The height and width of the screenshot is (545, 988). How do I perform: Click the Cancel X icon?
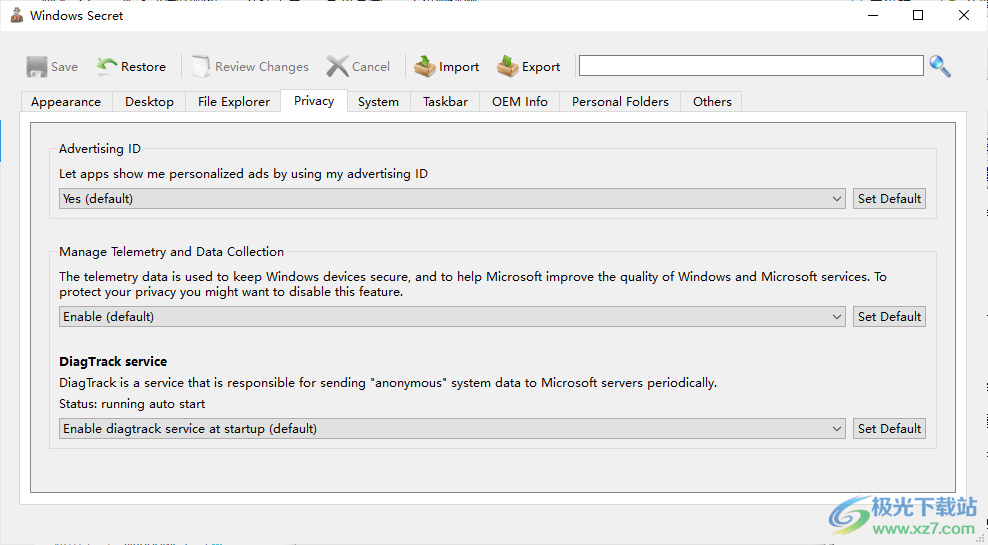coord(338,67)
